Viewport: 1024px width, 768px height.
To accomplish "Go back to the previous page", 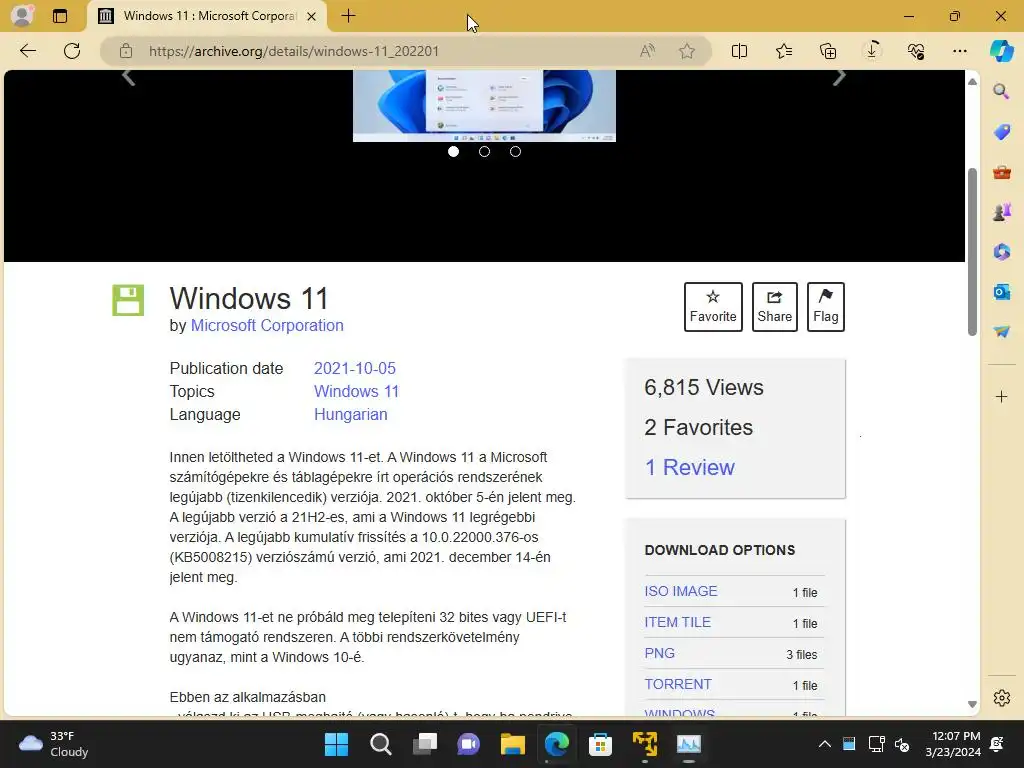I will click(27, 51).
